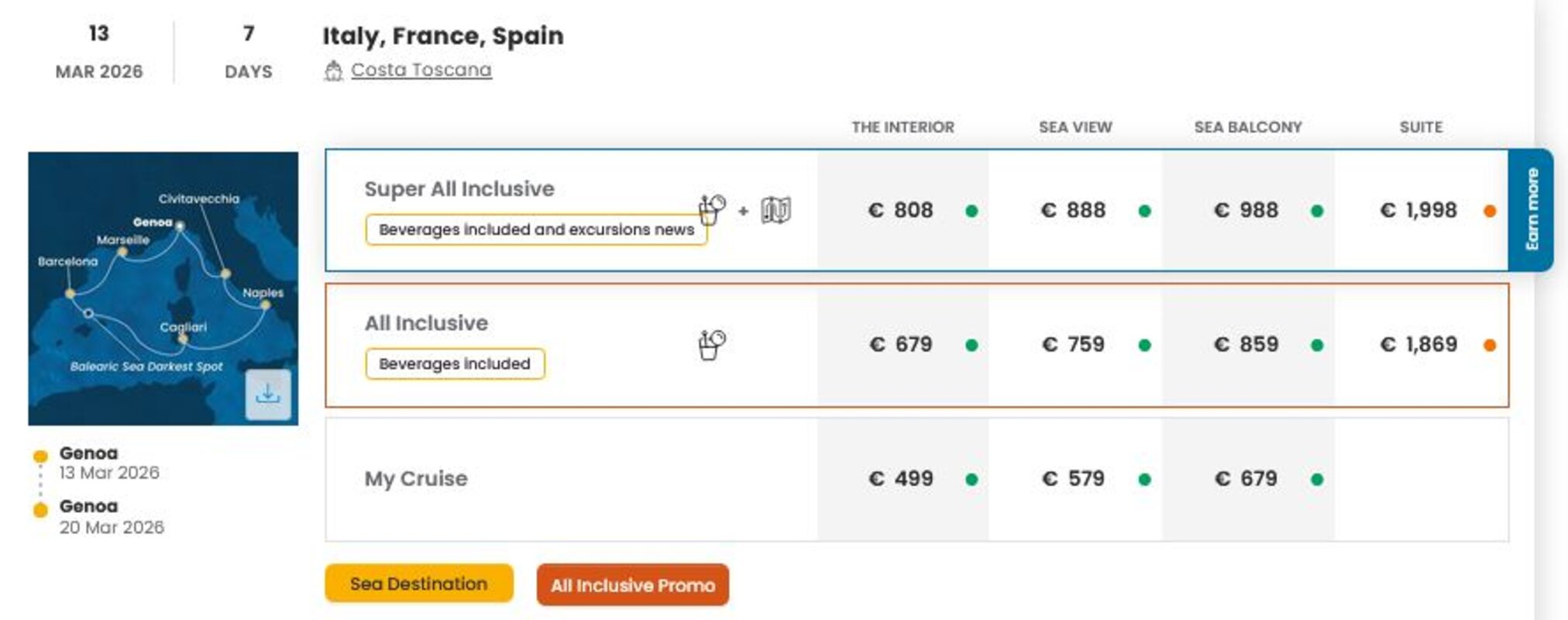
Task: Open the Earn more side tab
Action: 1531,209
